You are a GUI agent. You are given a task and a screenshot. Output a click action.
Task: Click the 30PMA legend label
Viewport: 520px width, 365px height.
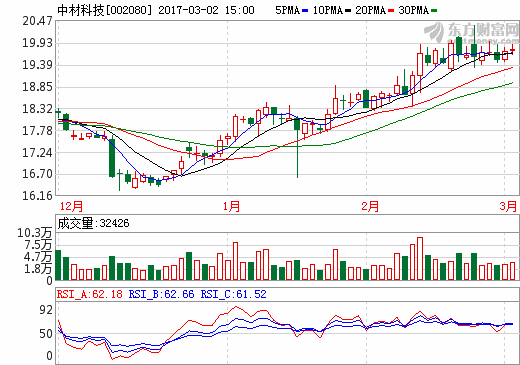[414, 10]
